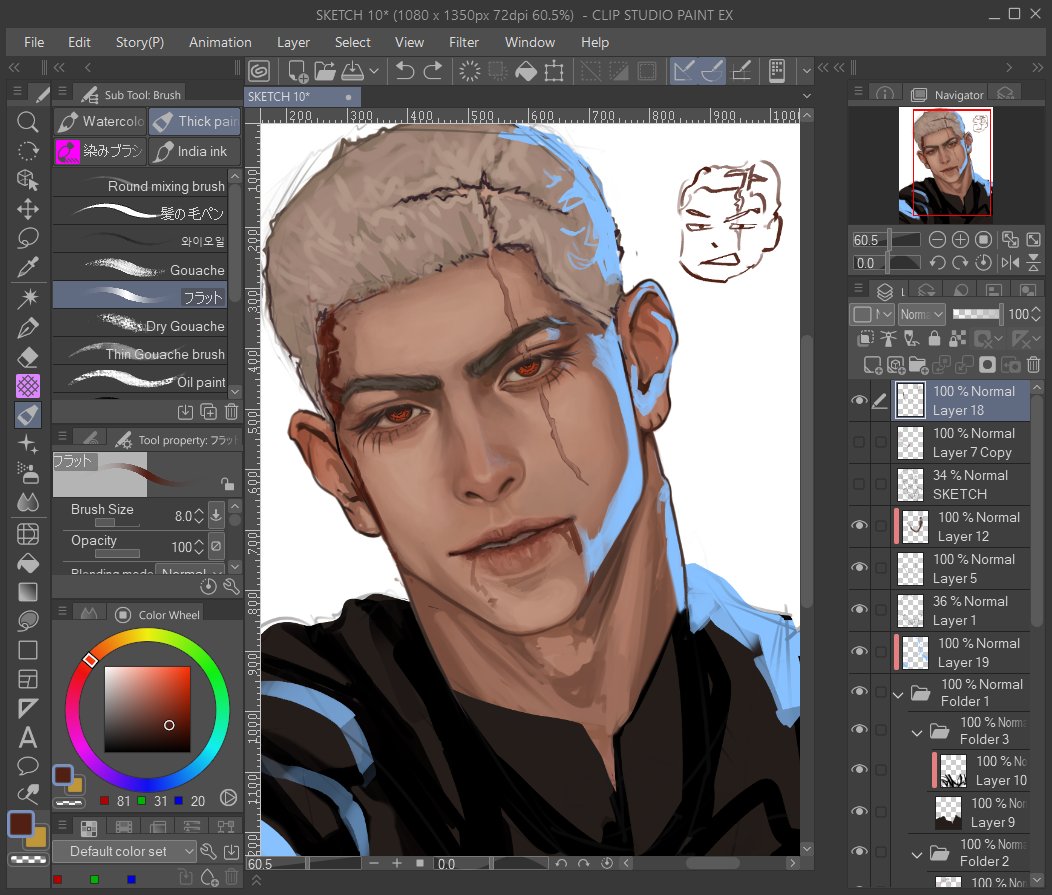Collapse Folder 1 in layer list
The image size is (1052, 895).
pyautogui.click(x=898, y=694)
